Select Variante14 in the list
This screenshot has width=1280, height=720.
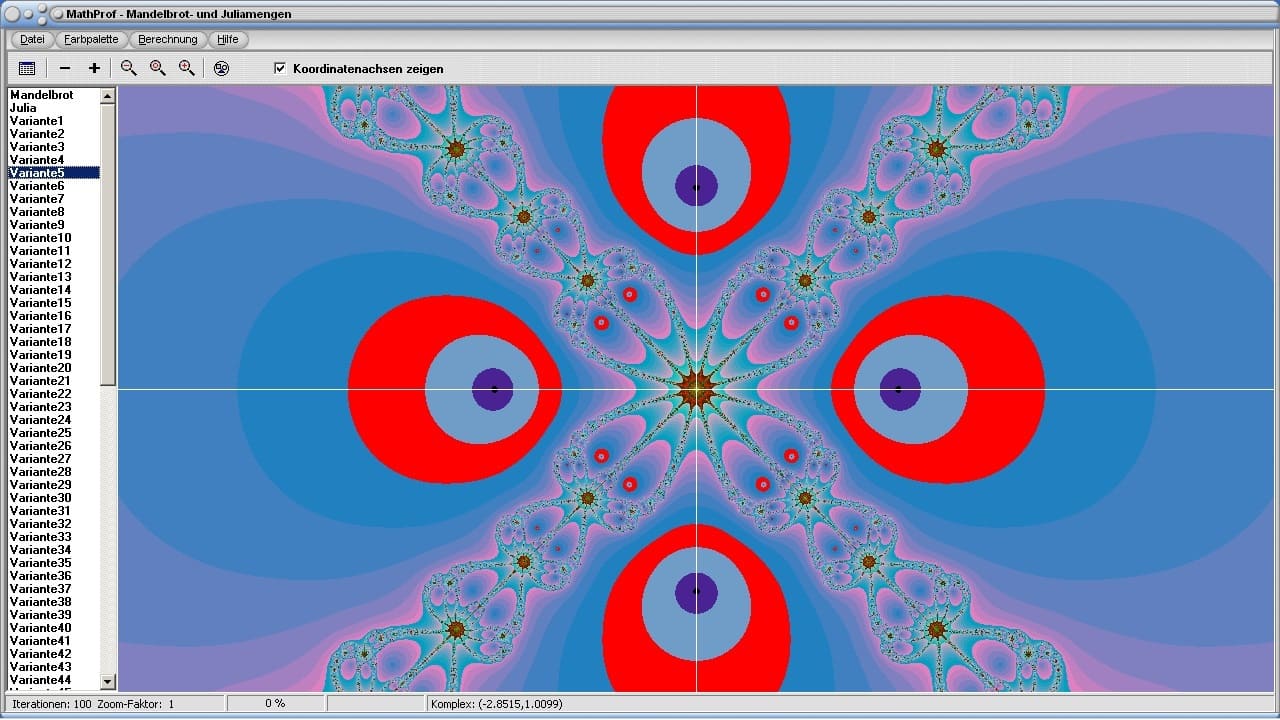(40, 290)
